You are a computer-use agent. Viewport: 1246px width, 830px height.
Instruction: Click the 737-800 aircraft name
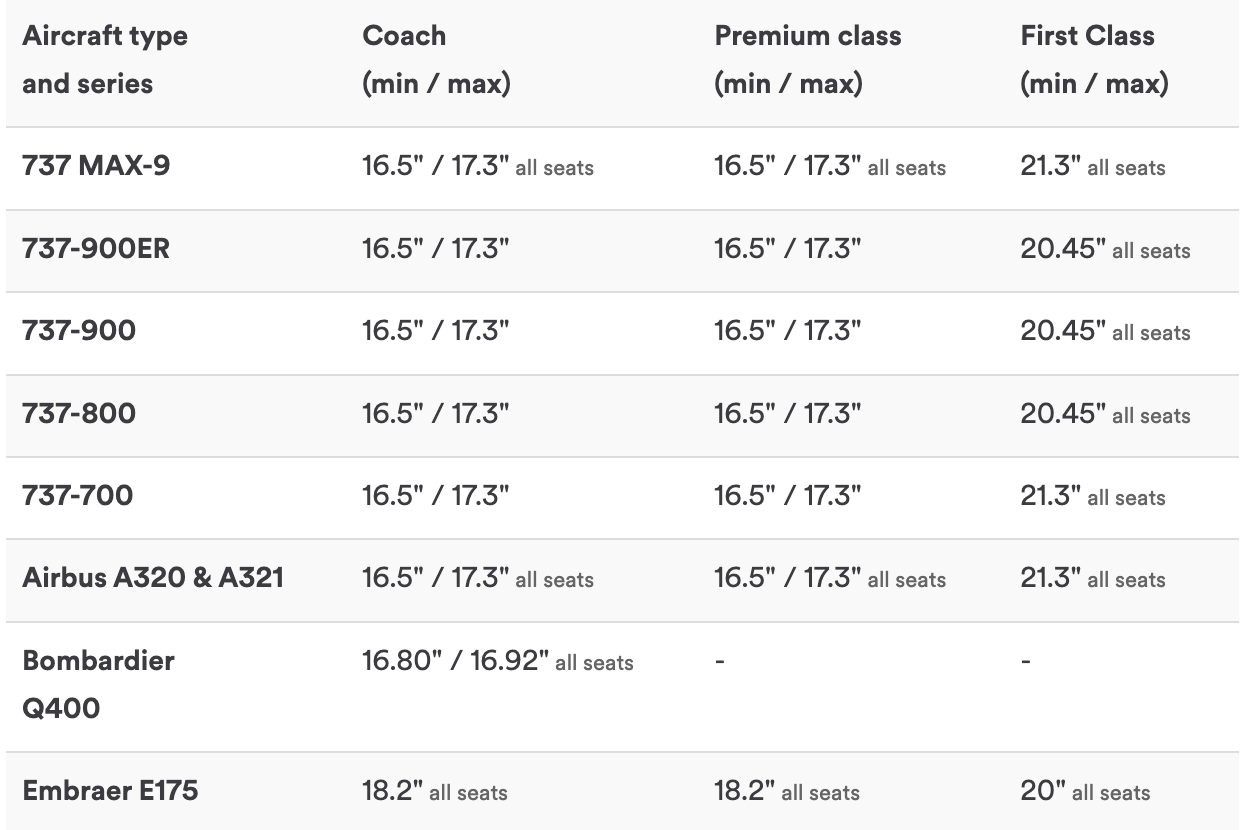tap(79, 414)
